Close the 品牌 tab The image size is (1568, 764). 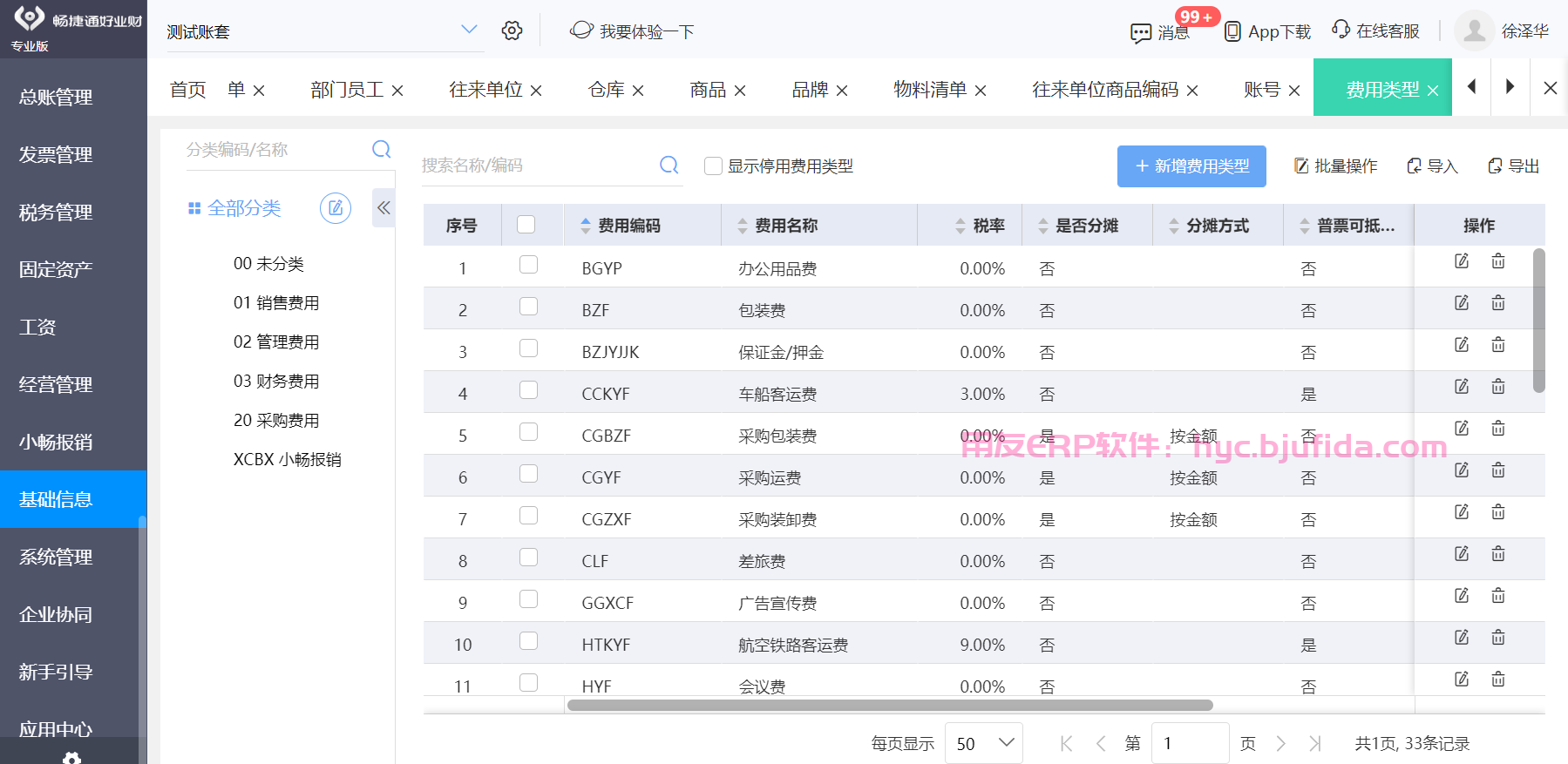click(842, 91)
